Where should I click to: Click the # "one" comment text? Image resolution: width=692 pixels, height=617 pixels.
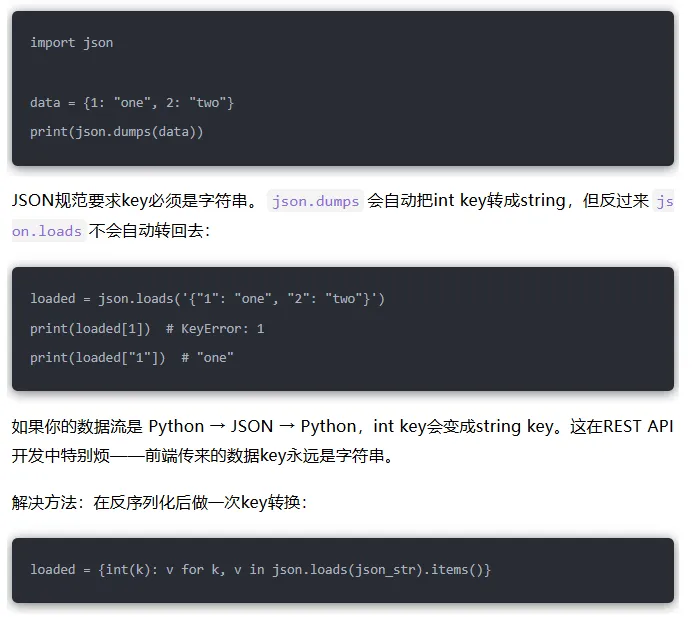click(x=207, y=358)
